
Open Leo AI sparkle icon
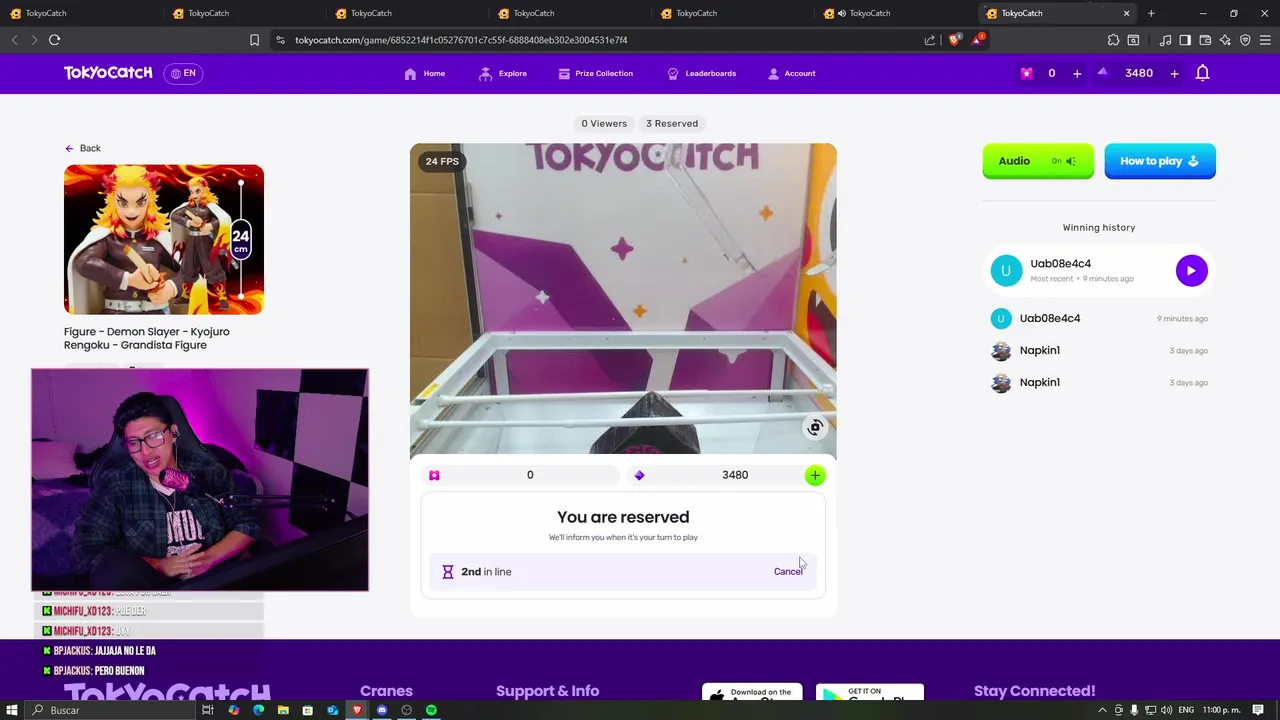[1225, 40]
